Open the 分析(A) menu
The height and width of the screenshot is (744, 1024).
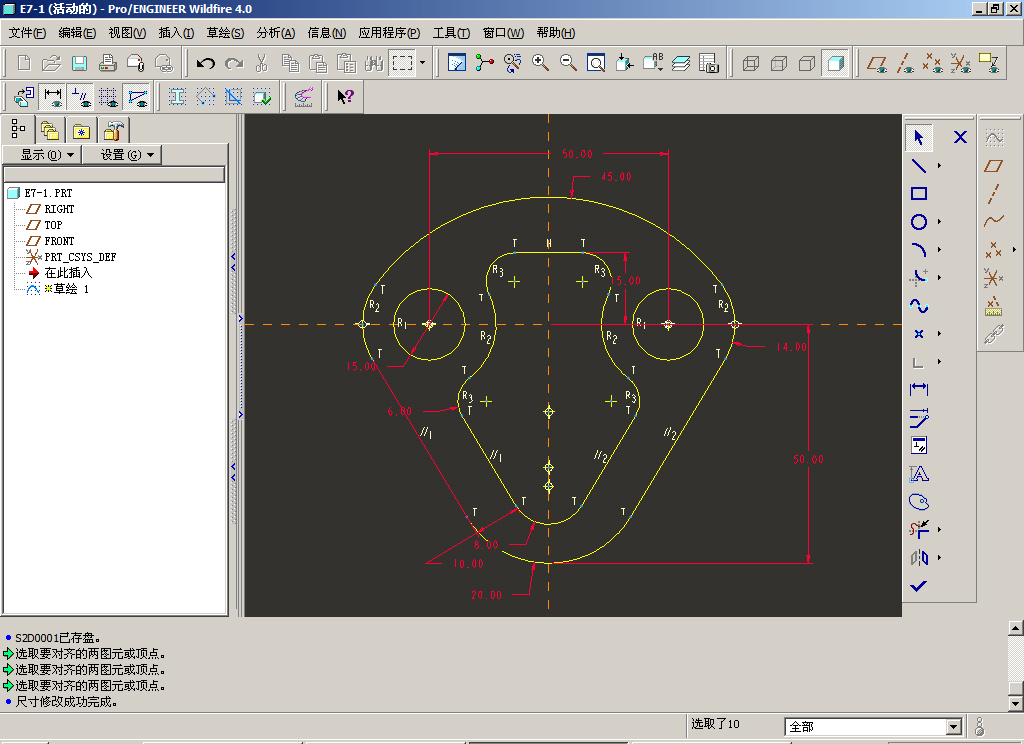[276, 33]
